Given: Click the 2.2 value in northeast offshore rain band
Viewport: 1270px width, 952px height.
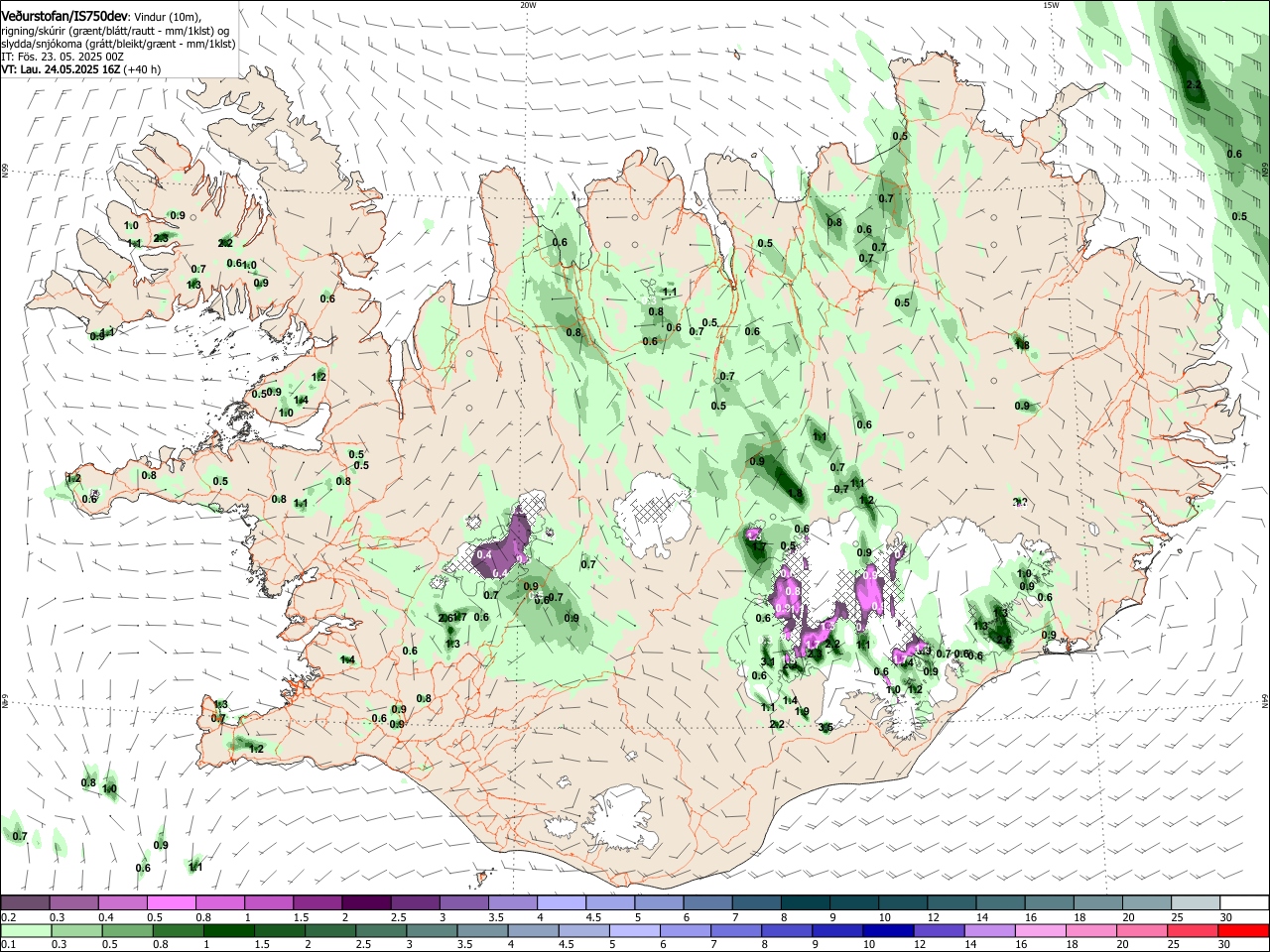Looking at the screenshot, I should pos(1195,85).
